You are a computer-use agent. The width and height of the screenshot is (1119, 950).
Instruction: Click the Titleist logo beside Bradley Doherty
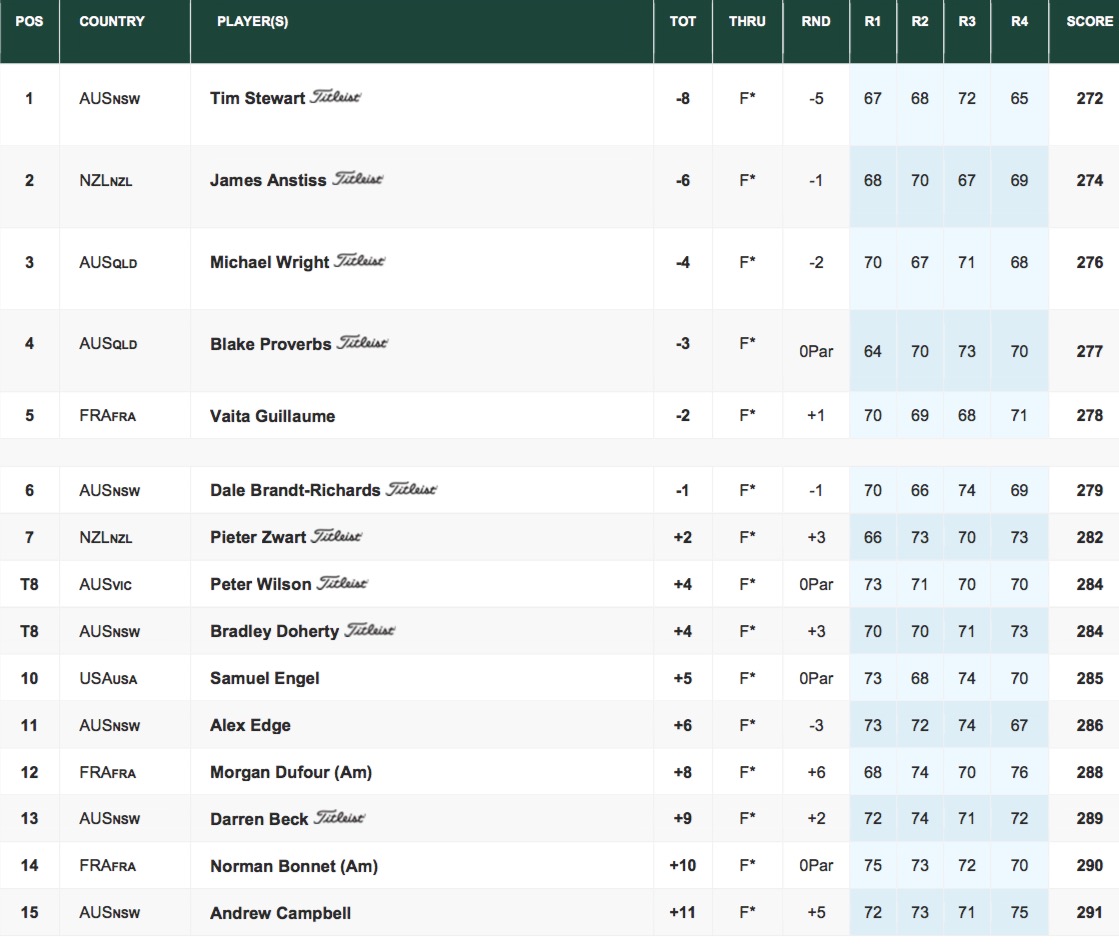click(x=370, y=631)
